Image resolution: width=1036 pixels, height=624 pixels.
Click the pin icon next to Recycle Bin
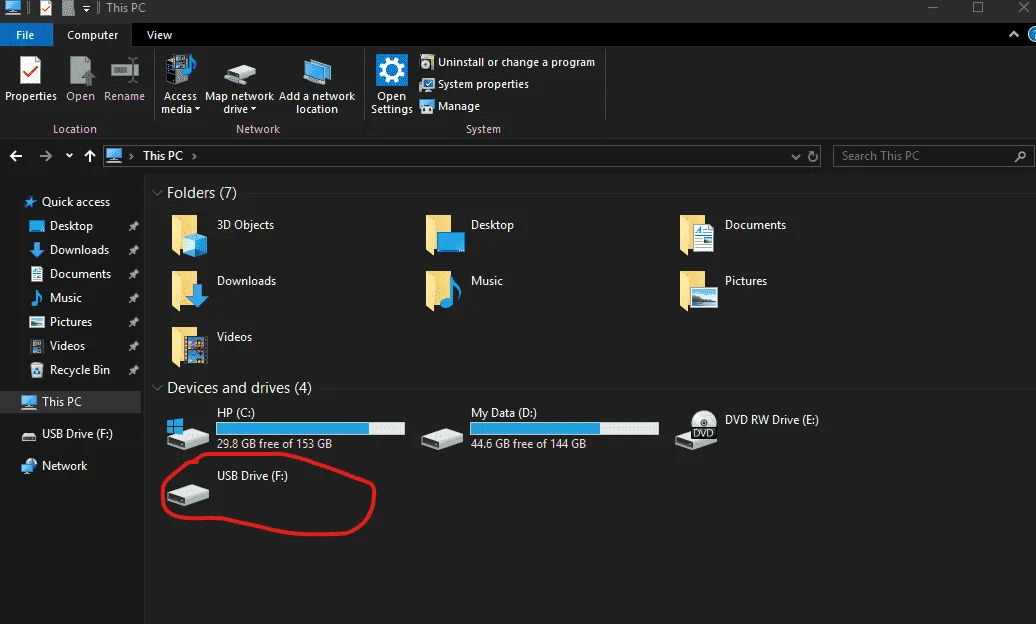(x=133, y=370)
